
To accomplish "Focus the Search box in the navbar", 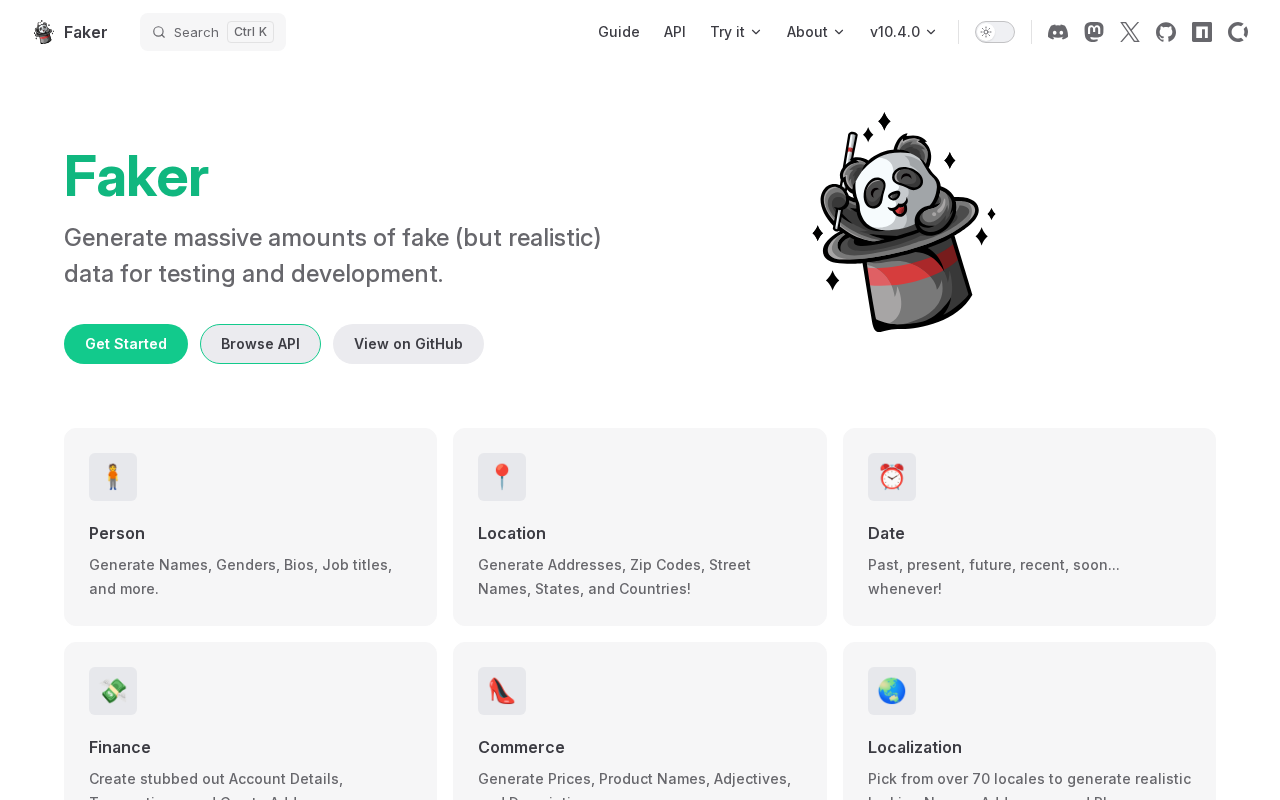I will pyautogui.click(x=213, y=32).
